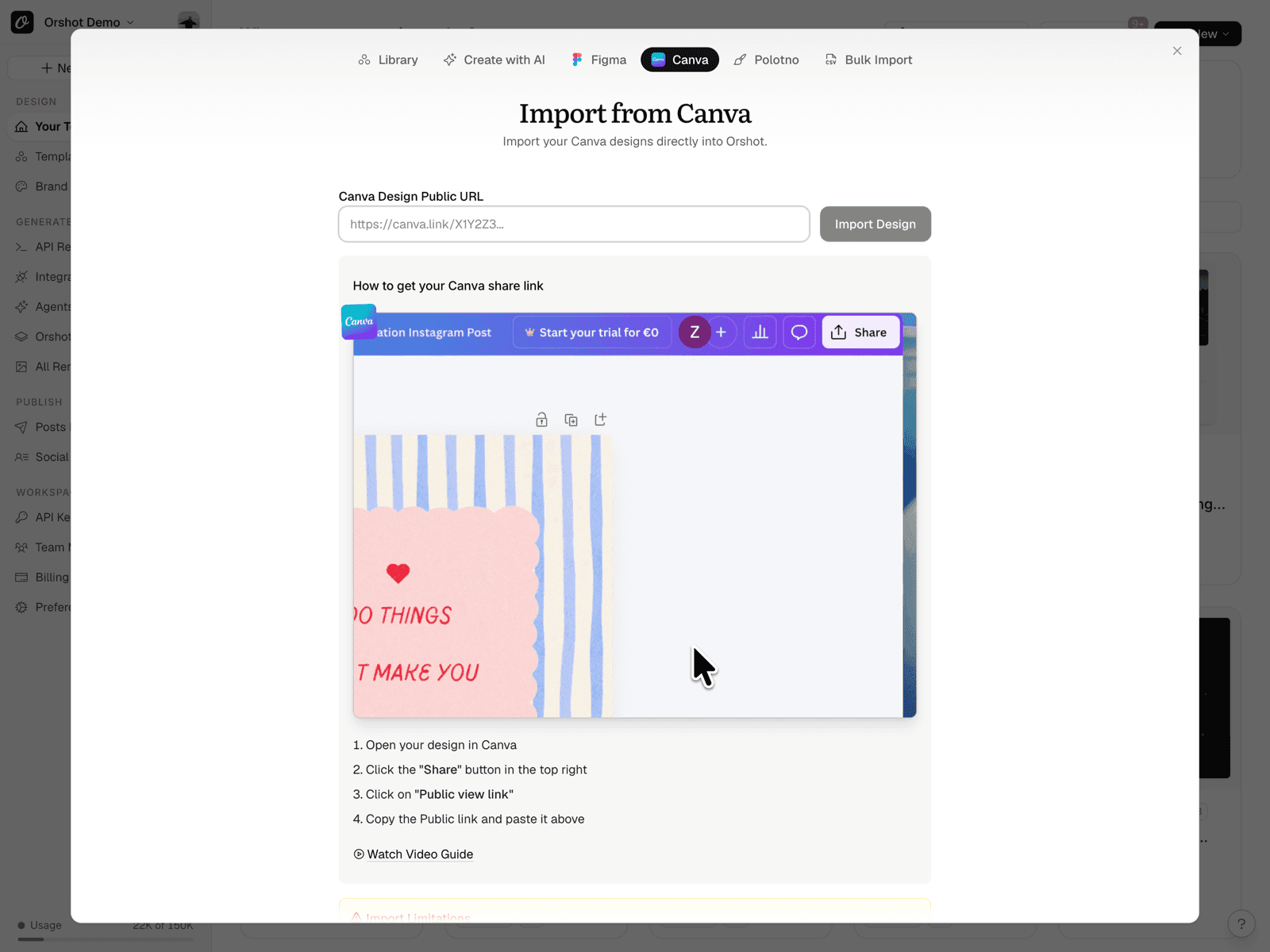
Task: Open Billing in the sidebar
Action: tap(43, 578)
